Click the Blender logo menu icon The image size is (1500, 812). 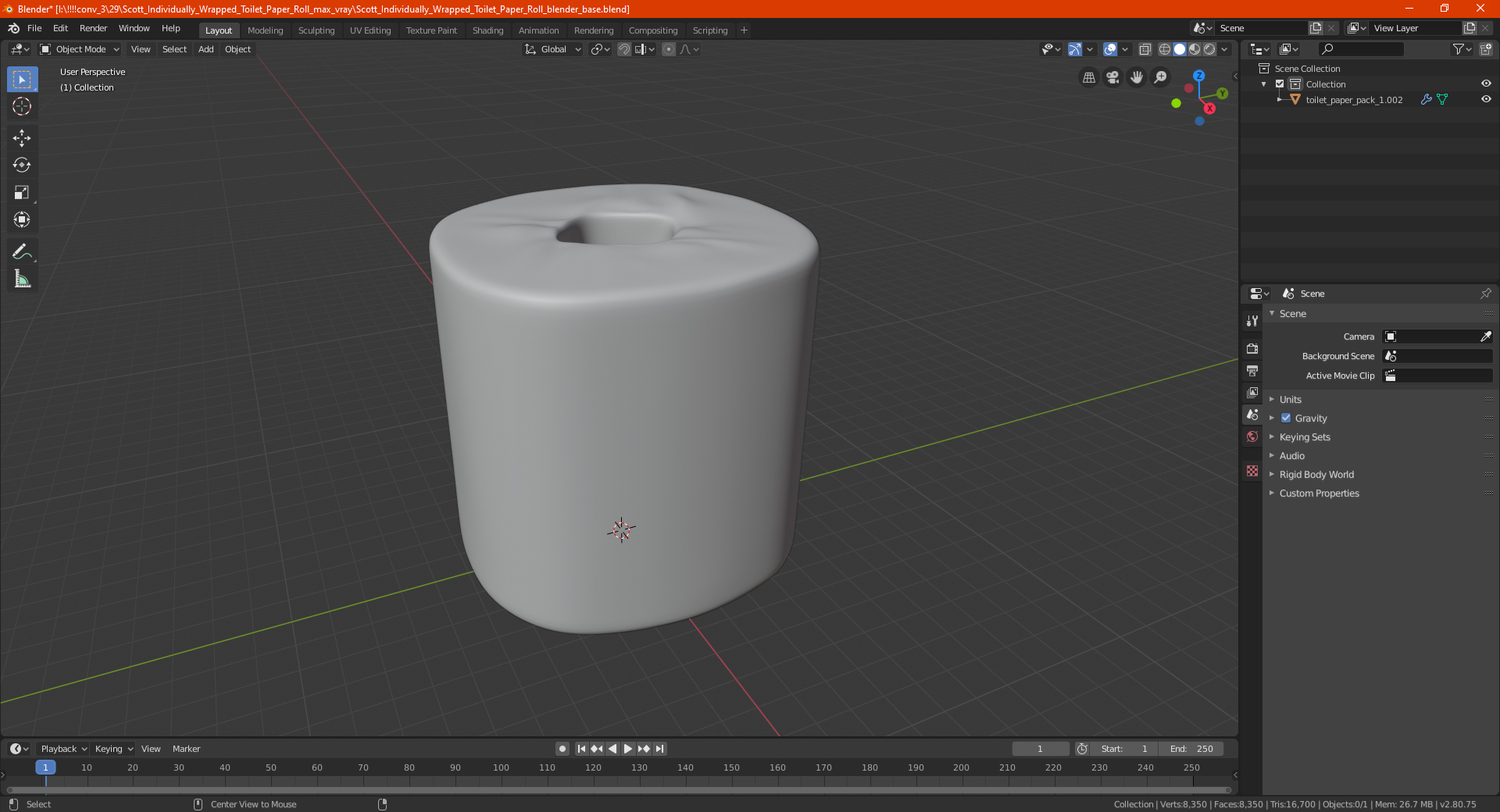pos(14,28)
